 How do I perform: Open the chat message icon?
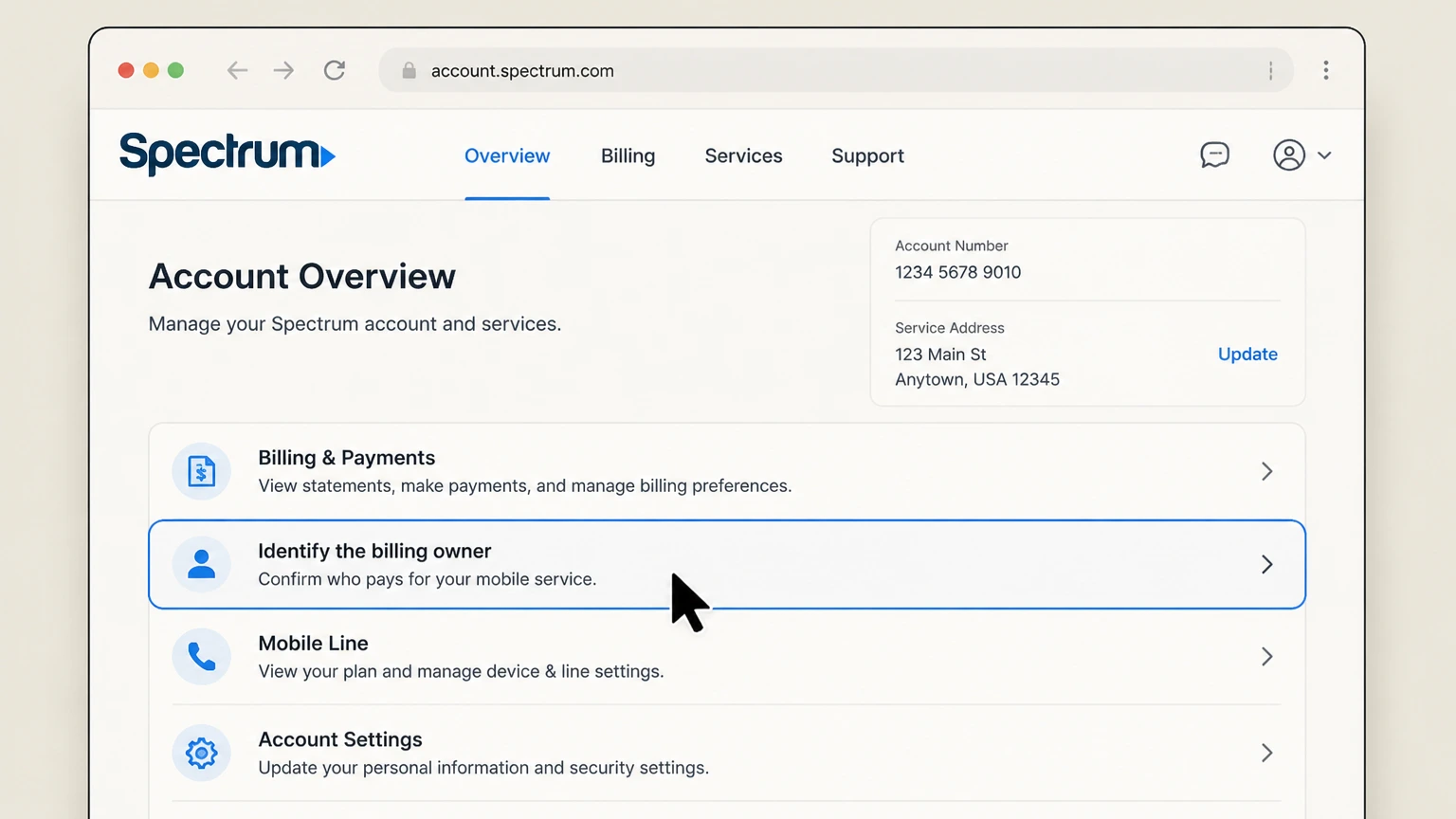pos(1214,155)
